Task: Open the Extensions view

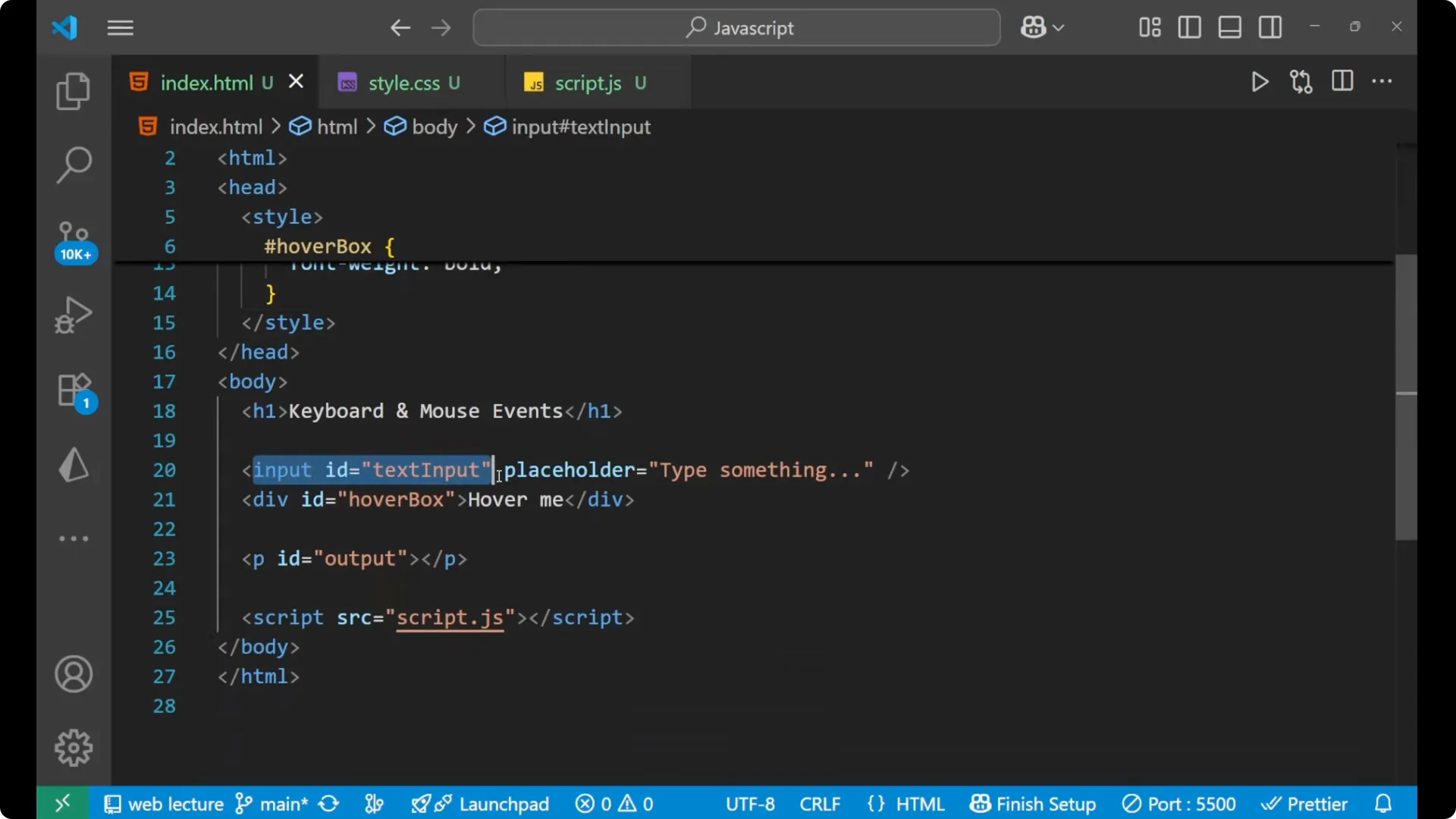Action: pos(73,391)
